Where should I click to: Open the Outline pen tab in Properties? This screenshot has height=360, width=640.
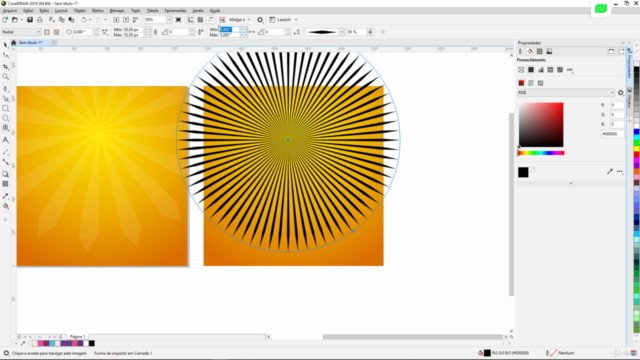tap(520, 51)
